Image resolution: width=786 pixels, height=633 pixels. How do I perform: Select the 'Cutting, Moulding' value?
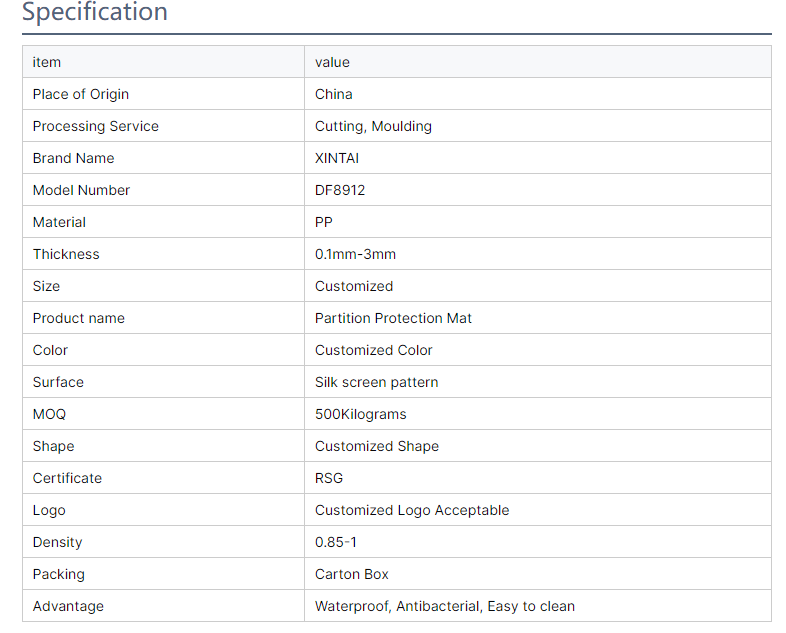(373, 126)
